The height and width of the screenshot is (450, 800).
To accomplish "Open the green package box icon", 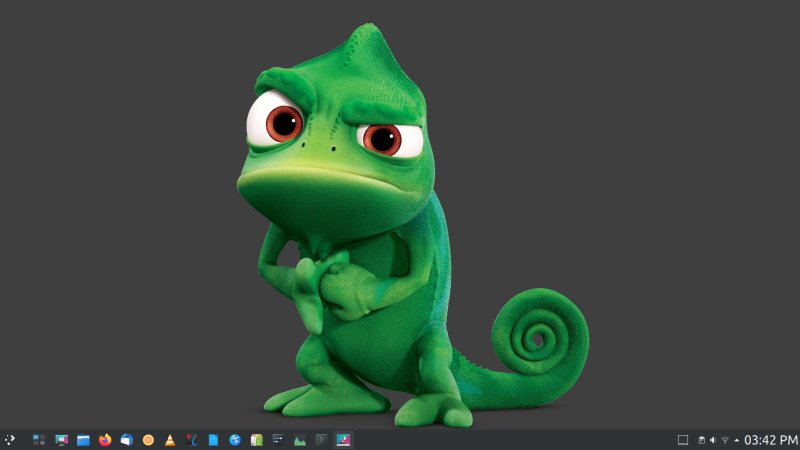I will pyautogui.click(x=257, y=440).
